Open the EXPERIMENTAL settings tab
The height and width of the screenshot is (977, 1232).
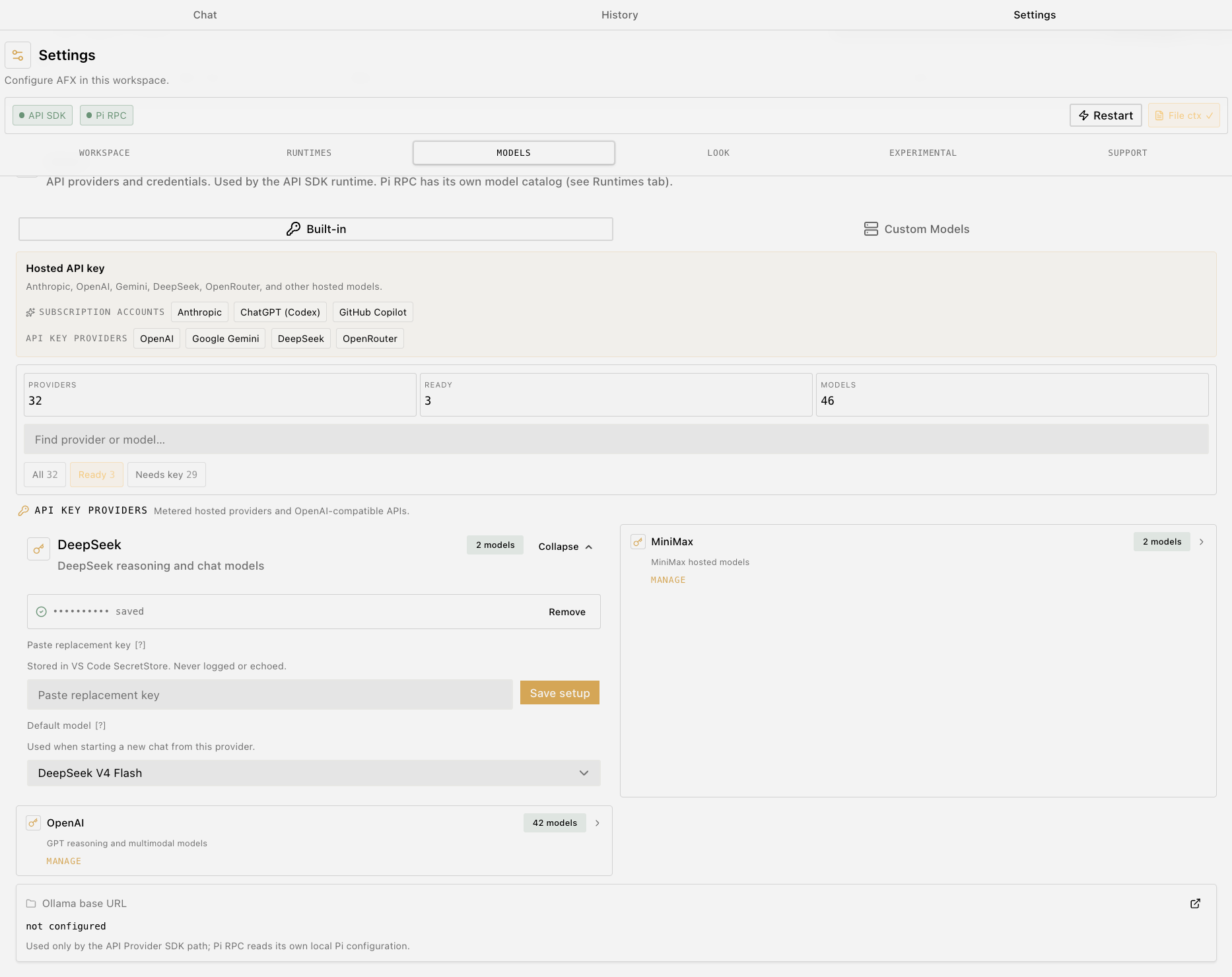pyautogui.click(x=923, y=153)
